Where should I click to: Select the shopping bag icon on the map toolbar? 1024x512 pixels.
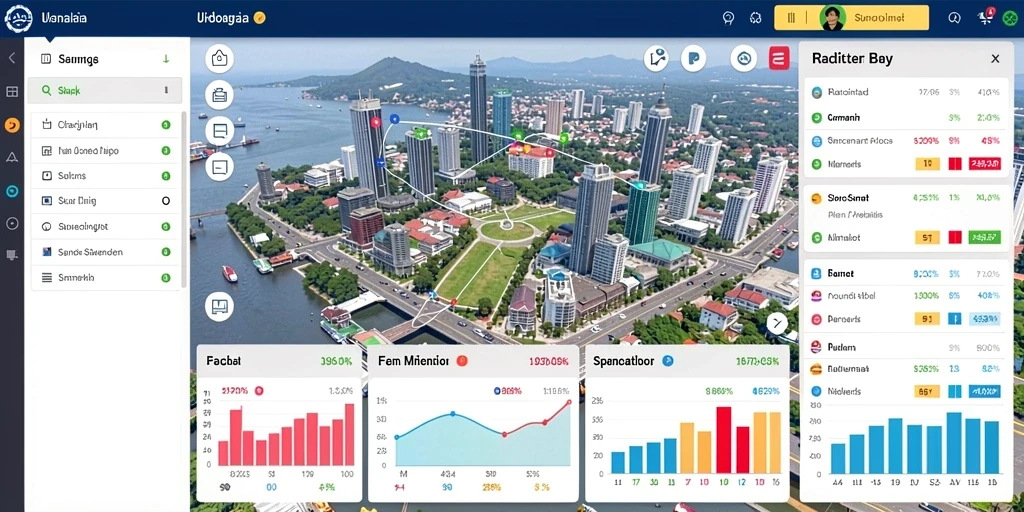pos(219,59)
